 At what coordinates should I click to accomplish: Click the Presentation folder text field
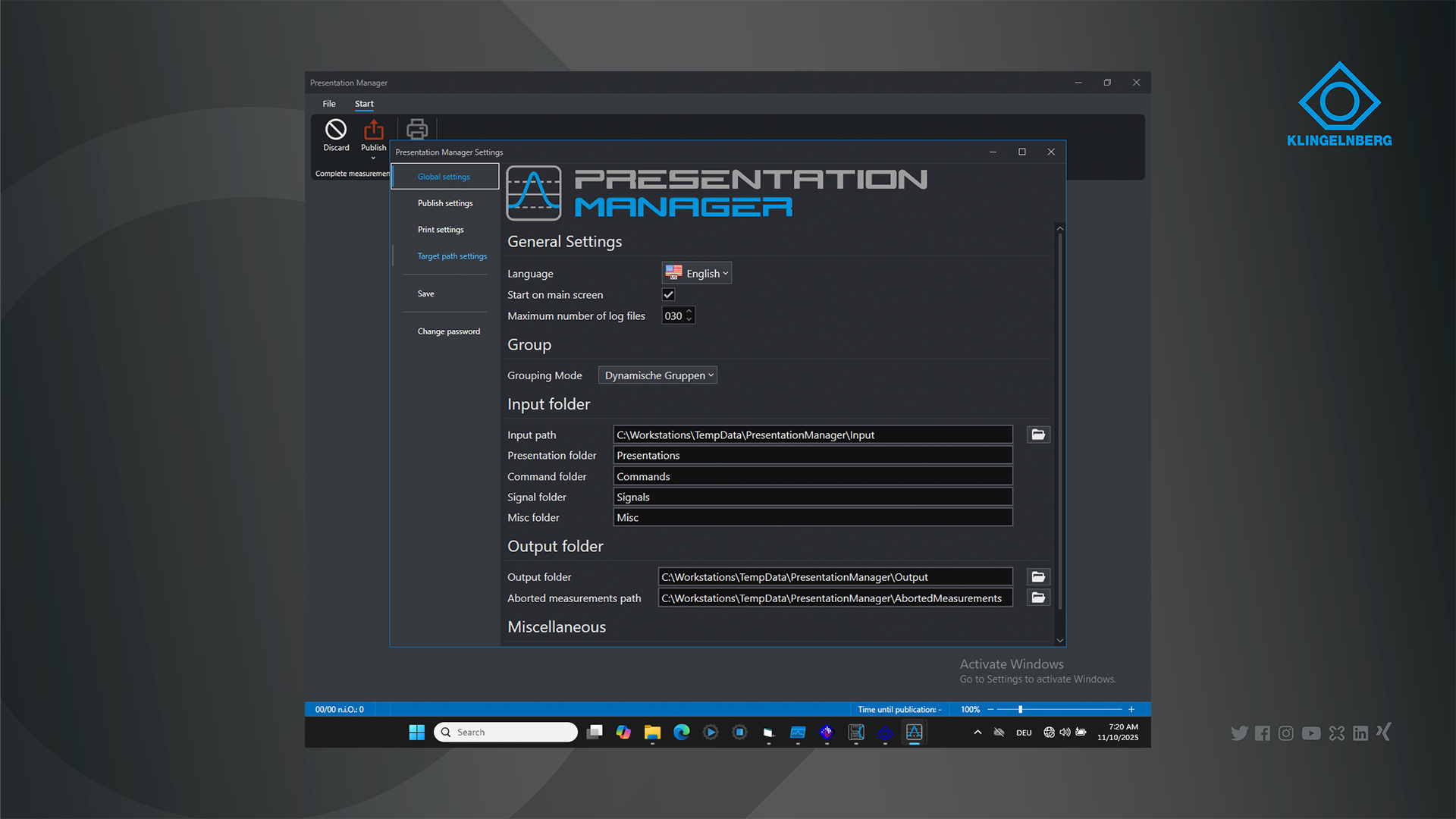tap(813, 456)
